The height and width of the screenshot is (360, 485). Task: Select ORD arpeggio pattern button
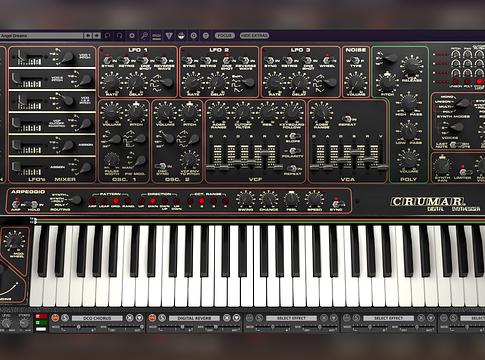coord(116,201)
